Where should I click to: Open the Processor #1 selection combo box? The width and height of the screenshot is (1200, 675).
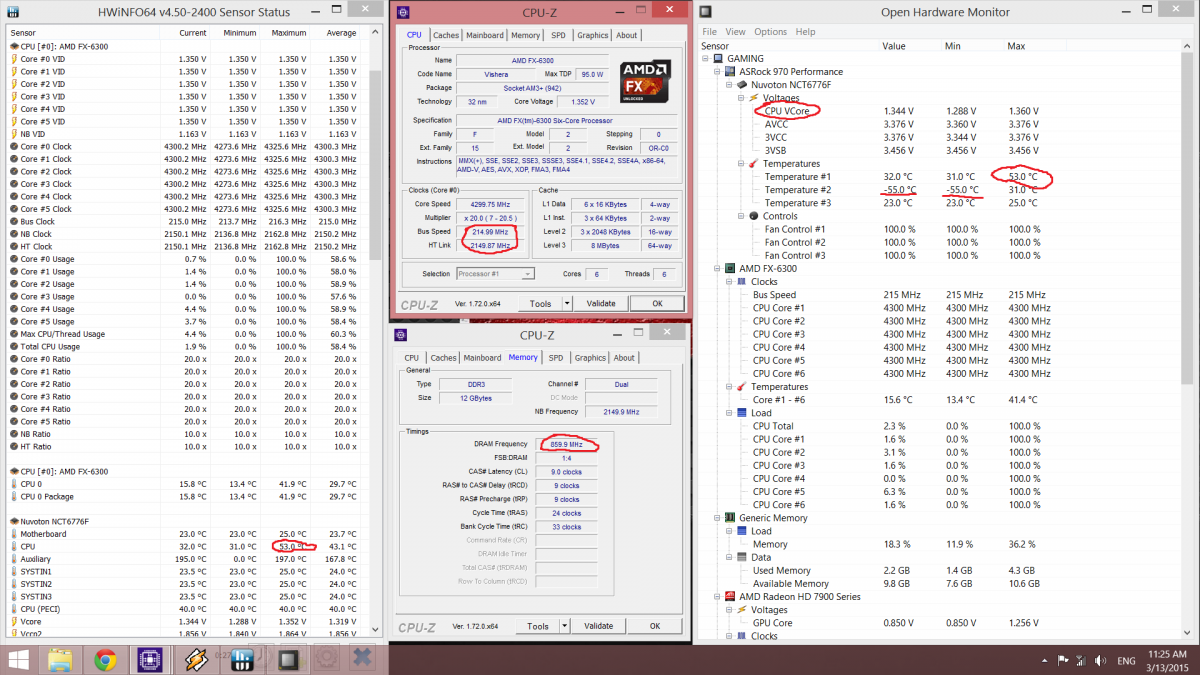click(x=495, y=273)
